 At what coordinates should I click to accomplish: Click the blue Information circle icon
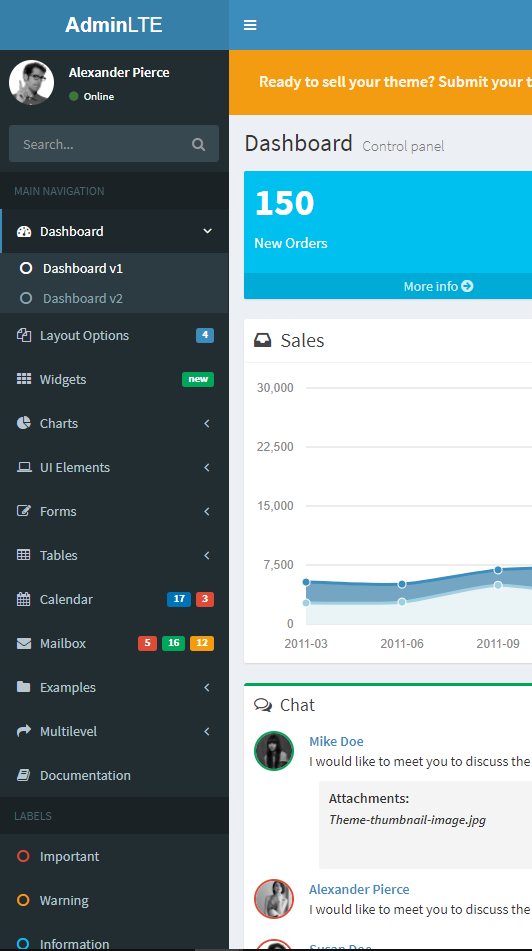tap(24, 944)
